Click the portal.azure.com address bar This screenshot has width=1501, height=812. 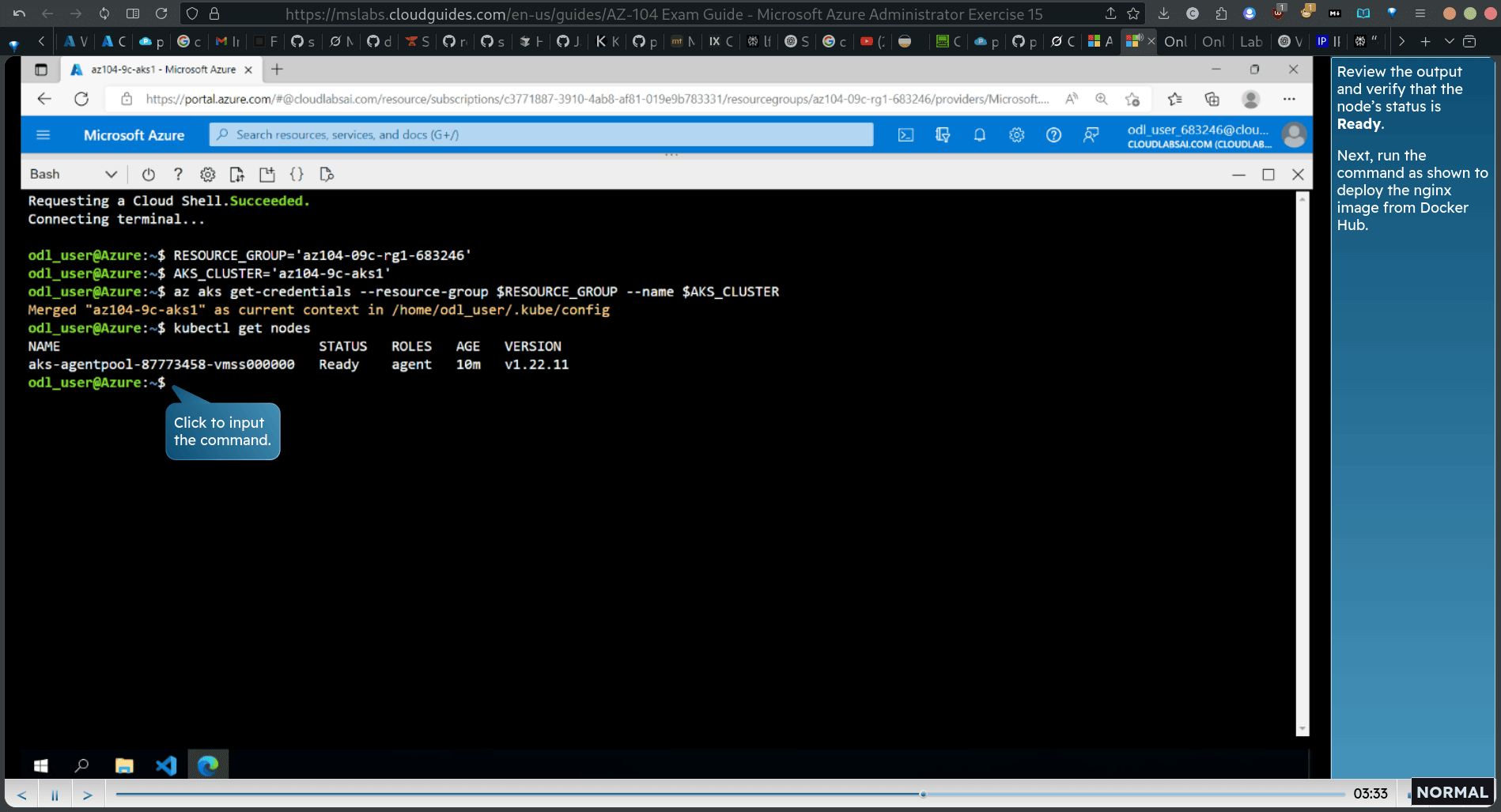(597, 99)
